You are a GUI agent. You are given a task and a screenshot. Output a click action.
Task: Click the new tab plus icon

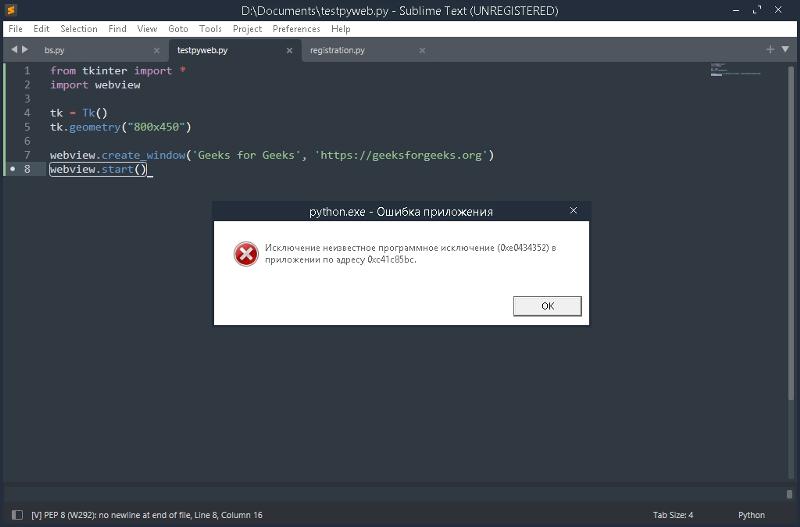pos(770,49)
